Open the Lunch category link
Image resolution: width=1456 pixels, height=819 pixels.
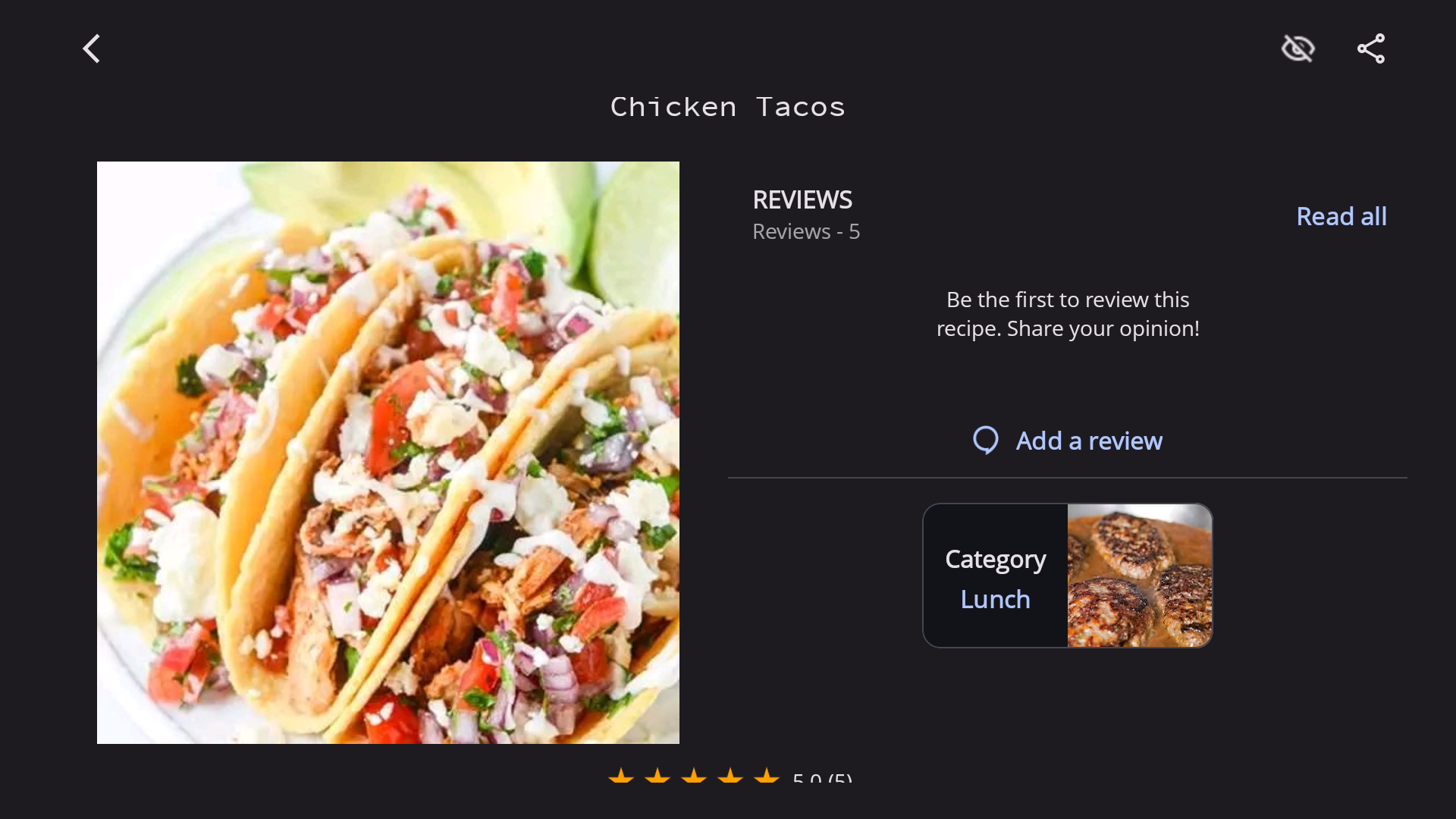click(995, 600)
